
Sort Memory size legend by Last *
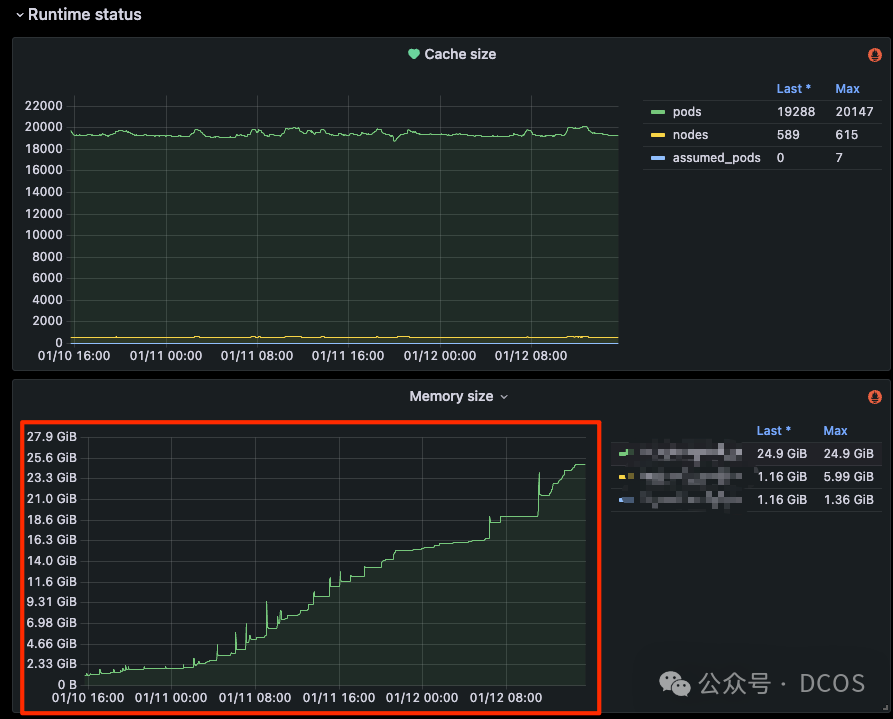point(773,431)
